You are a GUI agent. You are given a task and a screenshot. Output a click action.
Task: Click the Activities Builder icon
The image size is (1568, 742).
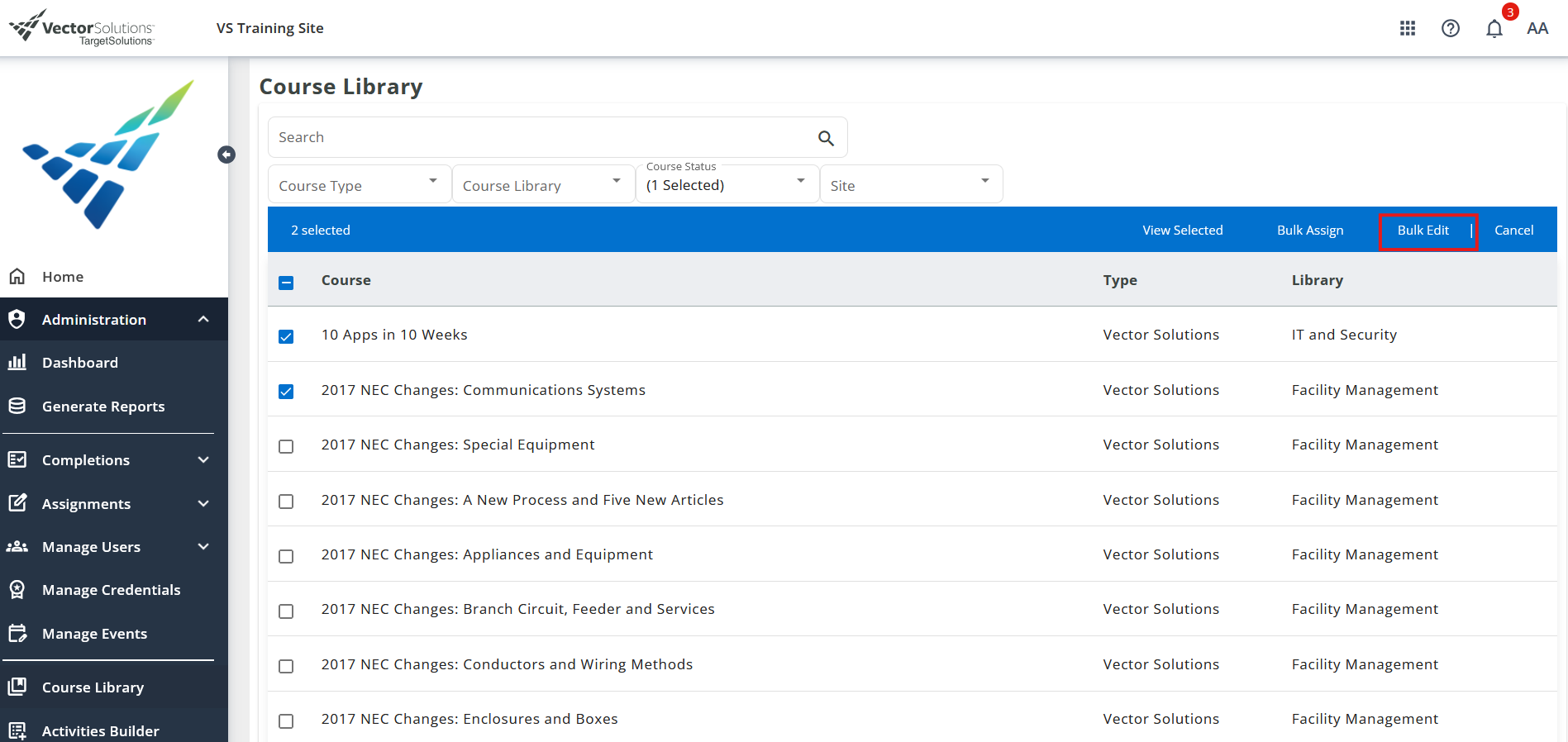tap(17, 730)
